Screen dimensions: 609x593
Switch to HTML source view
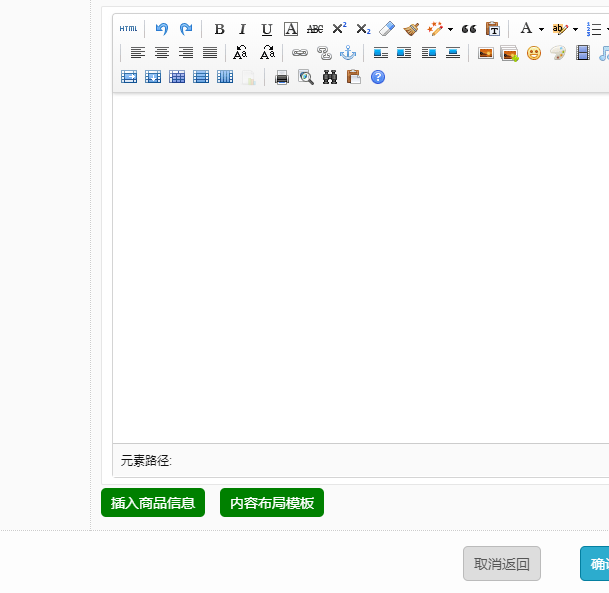pyautogui.click(x=129, y=29)
